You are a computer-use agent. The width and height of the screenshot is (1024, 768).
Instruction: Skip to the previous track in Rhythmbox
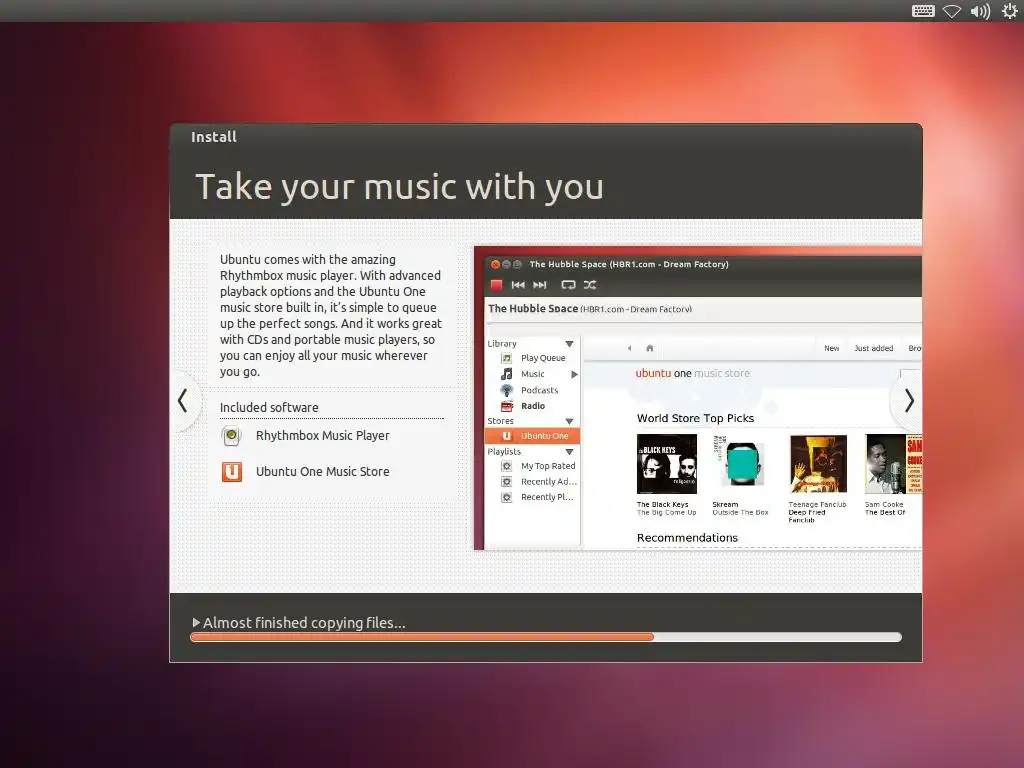click(x=518, y=285)
